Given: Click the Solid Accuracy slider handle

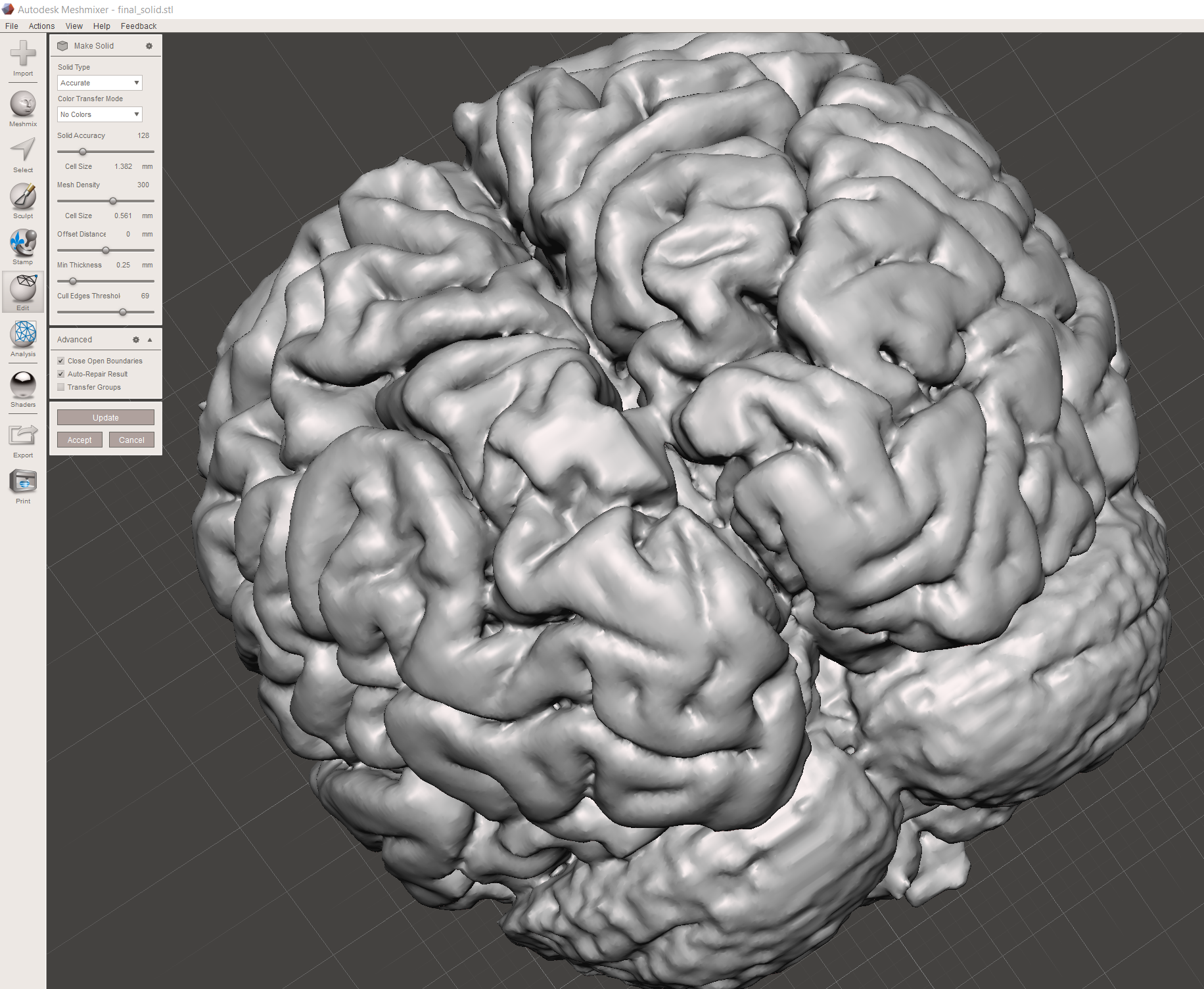Looking at the screenshot, I should [x=83, y=152].
